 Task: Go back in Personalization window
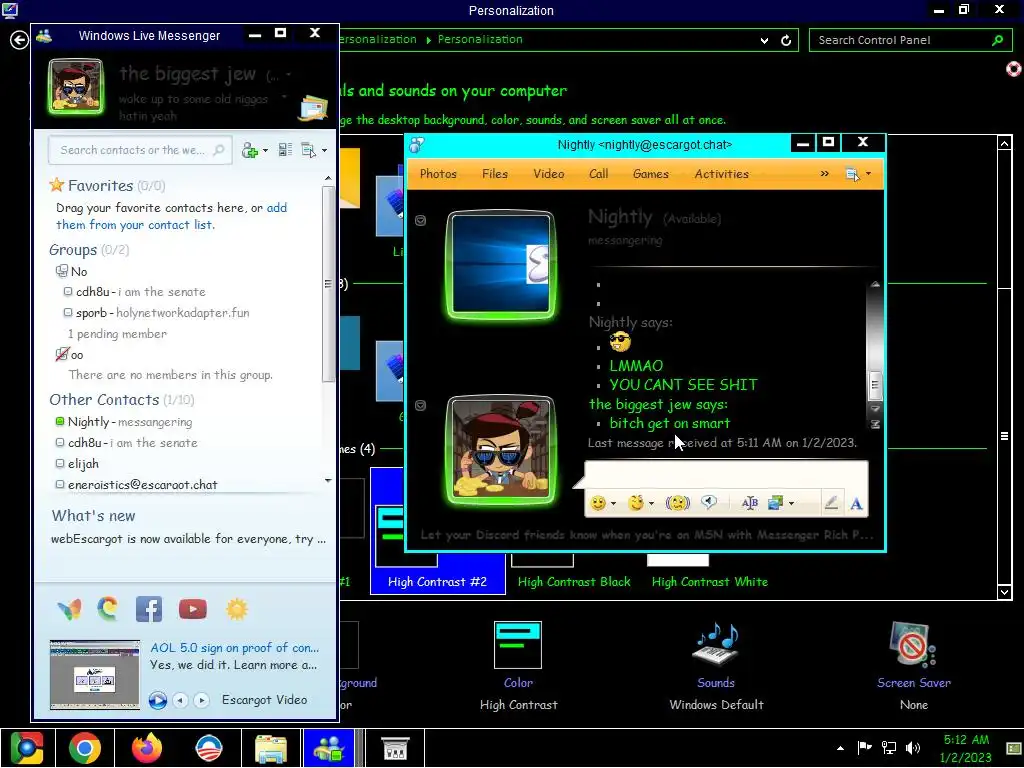tap(20, 40)
